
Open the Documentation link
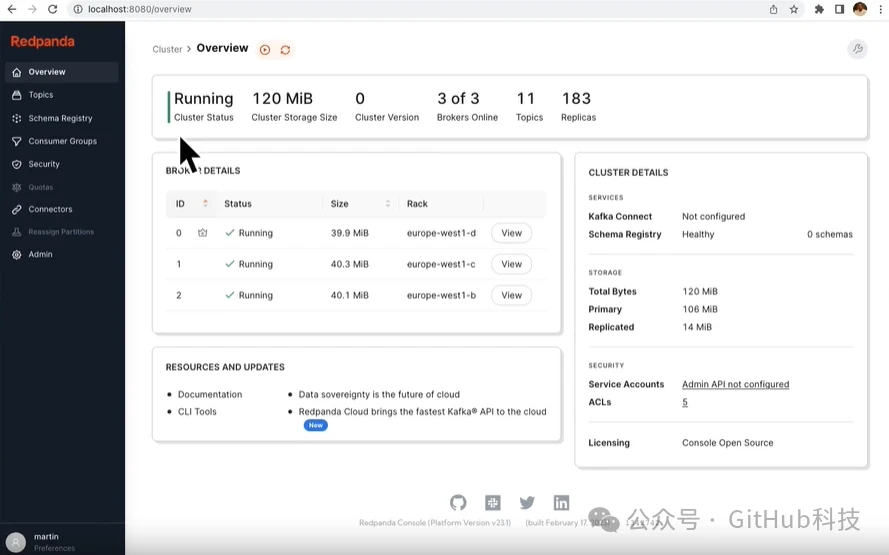210,394
